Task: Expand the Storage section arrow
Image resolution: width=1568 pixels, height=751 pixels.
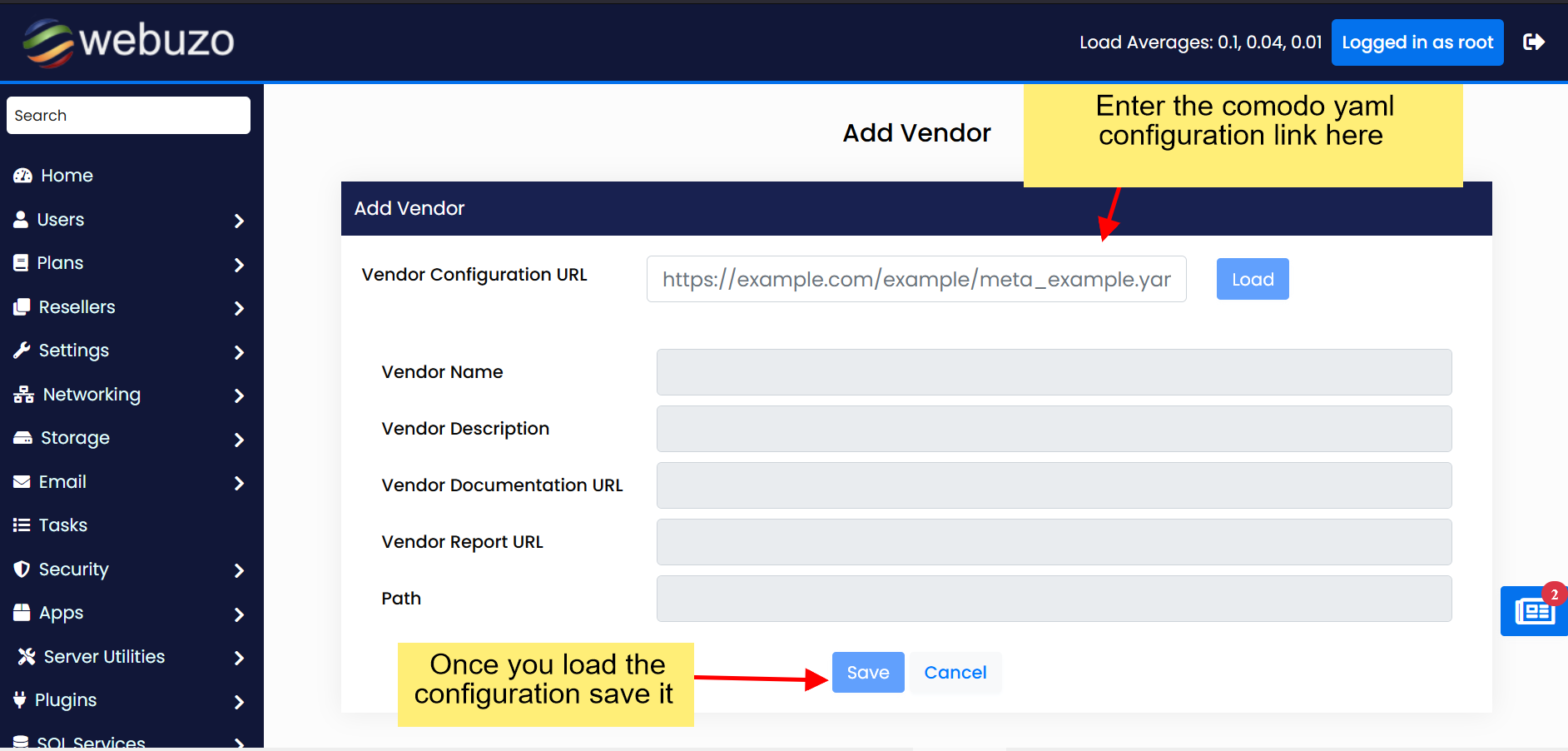Action: pos(239,440)
